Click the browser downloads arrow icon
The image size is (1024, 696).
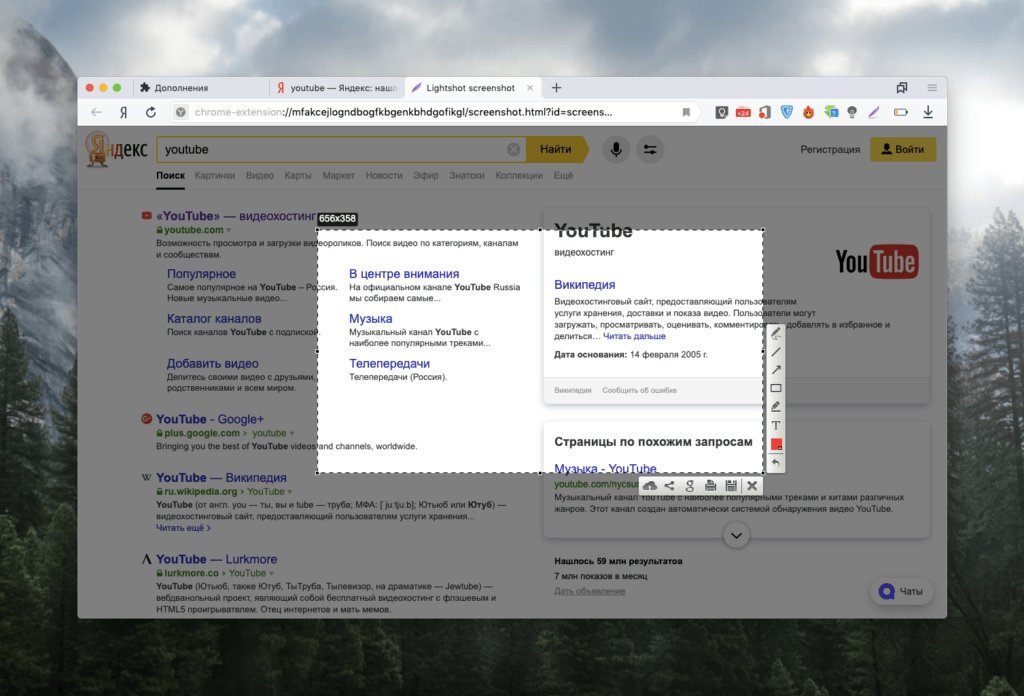928,112
